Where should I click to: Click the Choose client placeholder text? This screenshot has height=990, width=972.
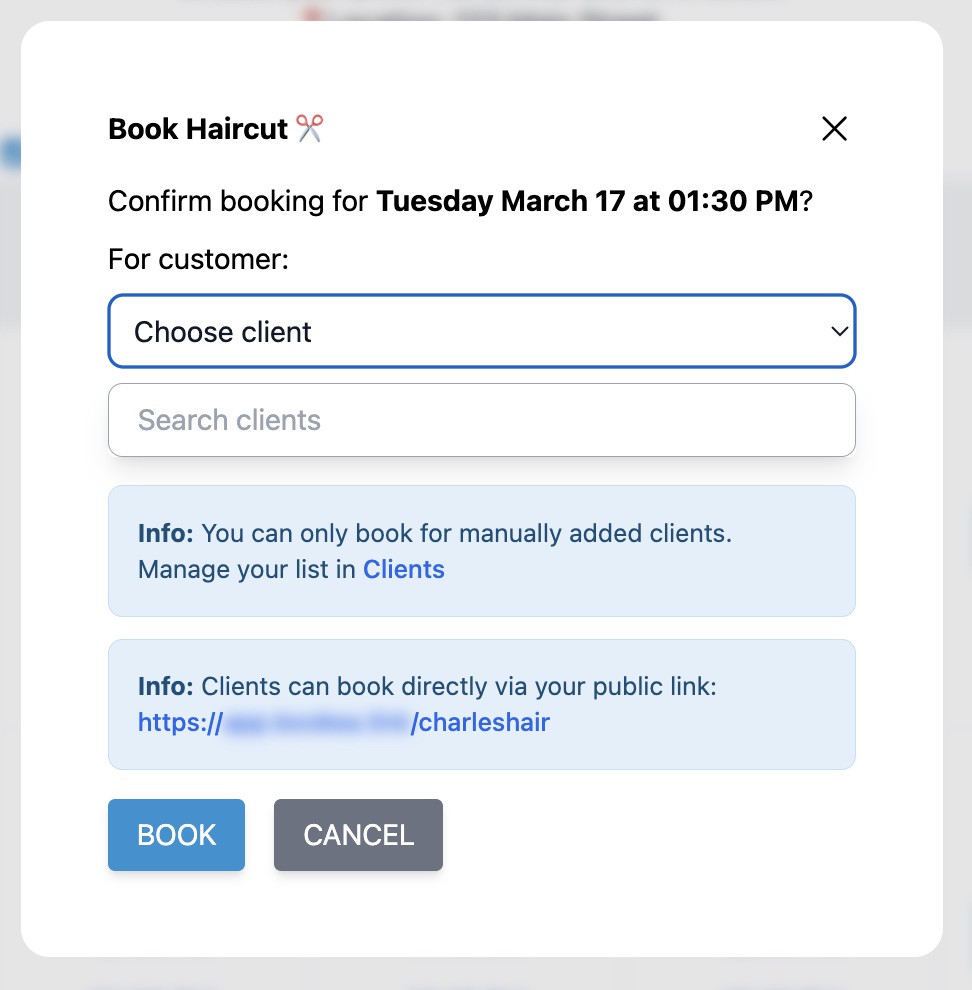tap(223, 331)
